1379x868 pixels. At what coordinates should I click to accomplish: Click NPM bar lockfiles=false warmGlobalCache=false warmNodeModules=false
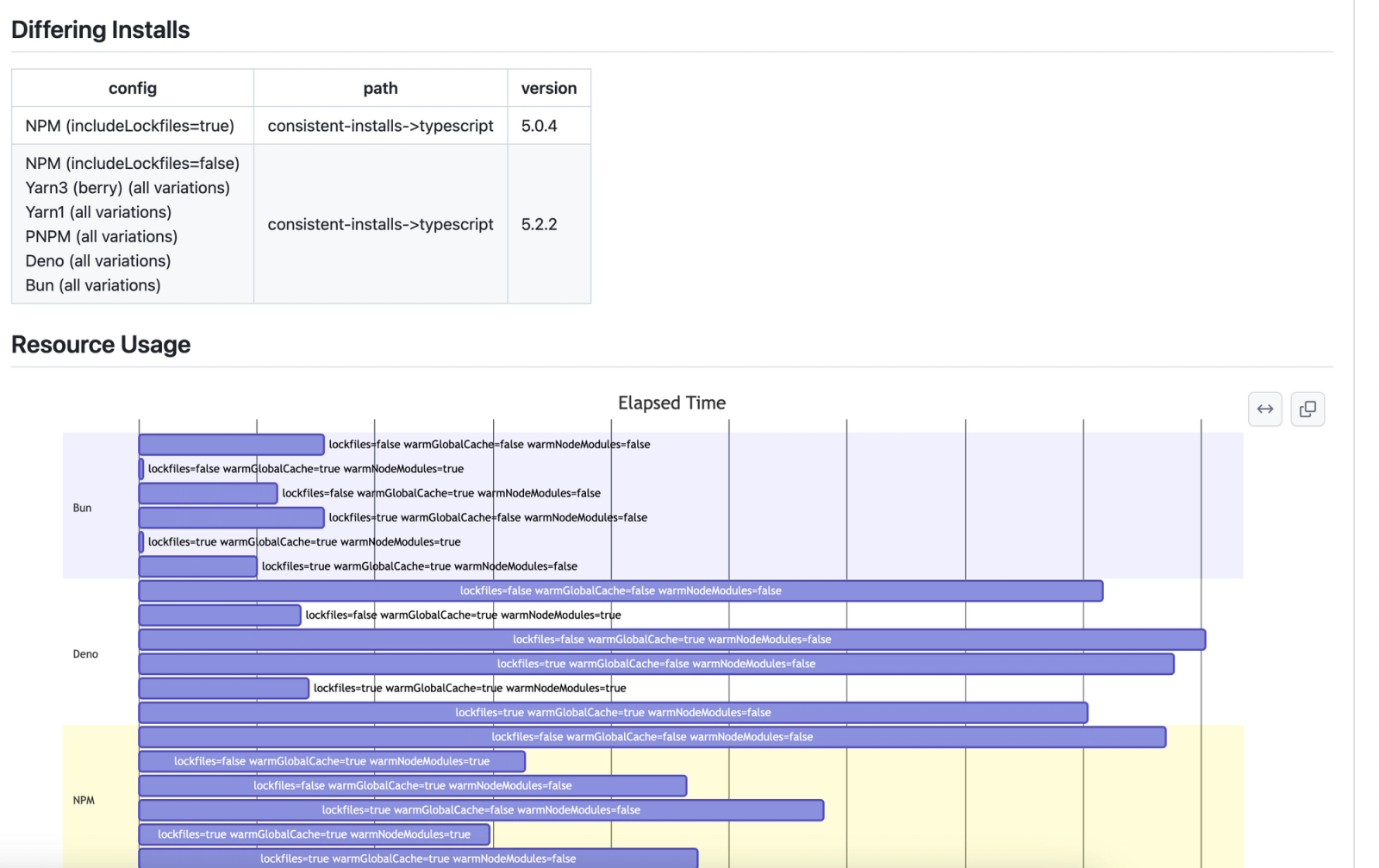click(x=652, y=737)
